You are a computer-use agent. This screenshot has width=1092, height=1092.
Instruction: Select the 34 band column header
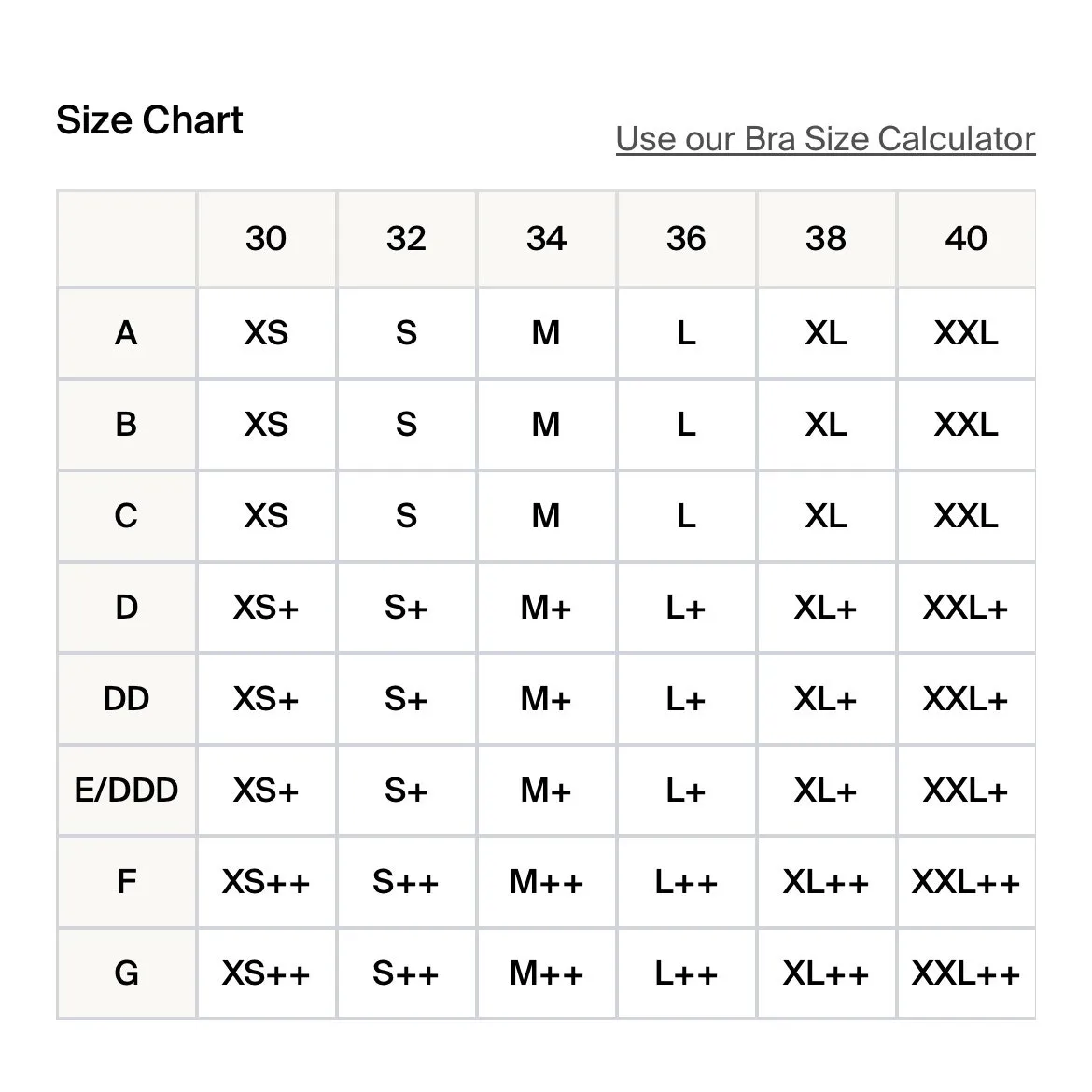(546, 239)
